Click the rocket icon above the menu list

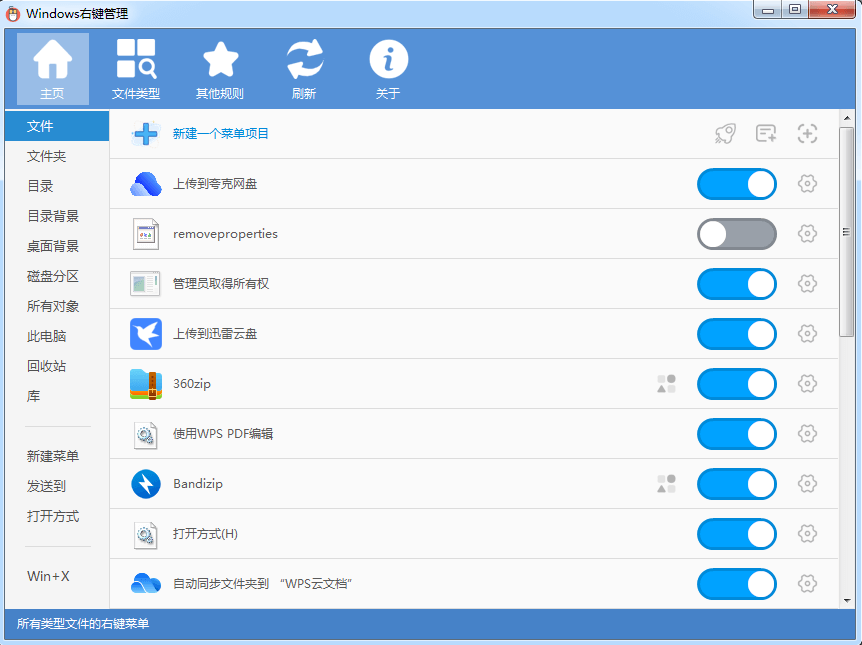click(x=724, y=133)
